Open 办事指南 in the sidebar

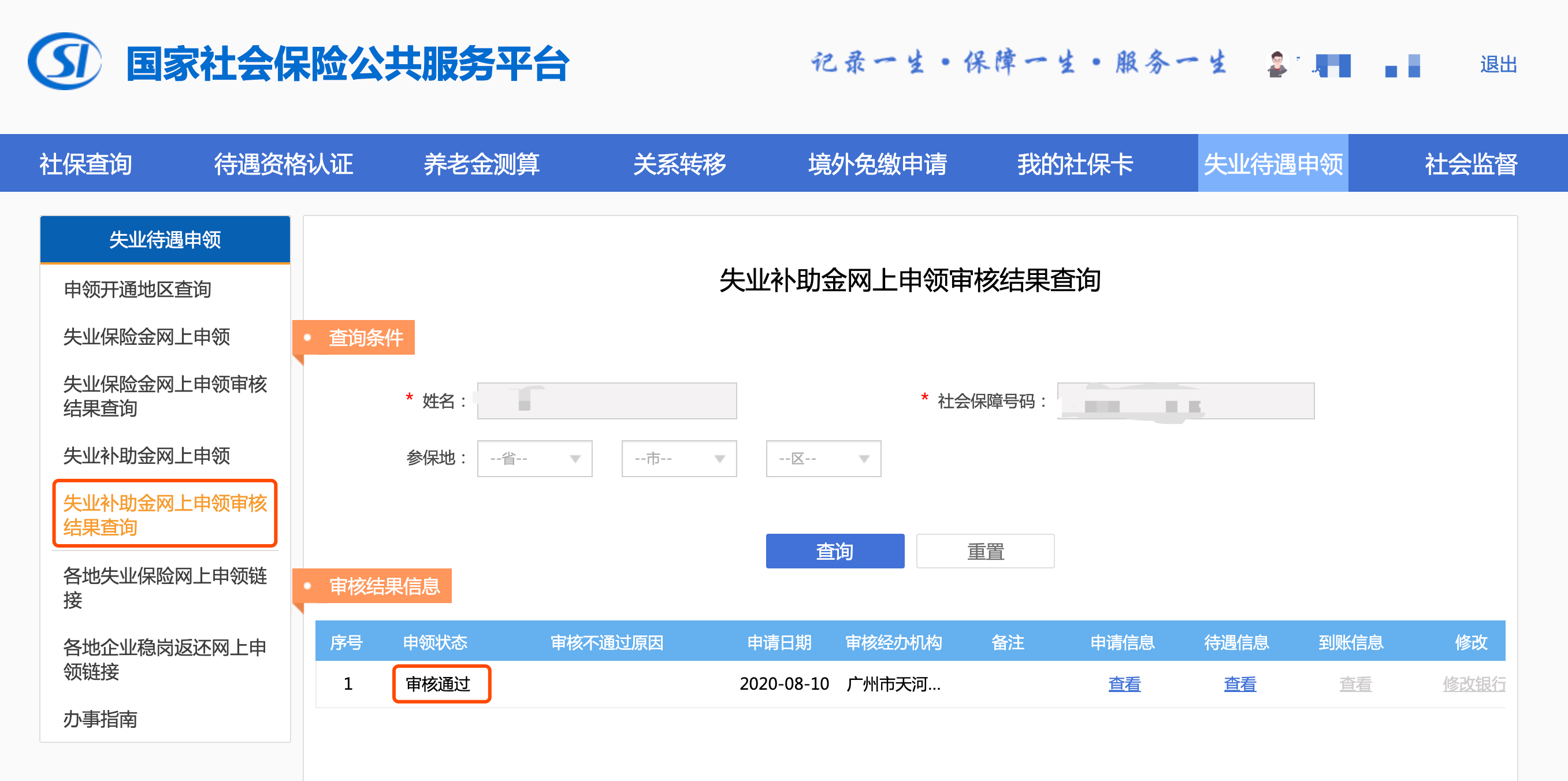pos(101,719)
